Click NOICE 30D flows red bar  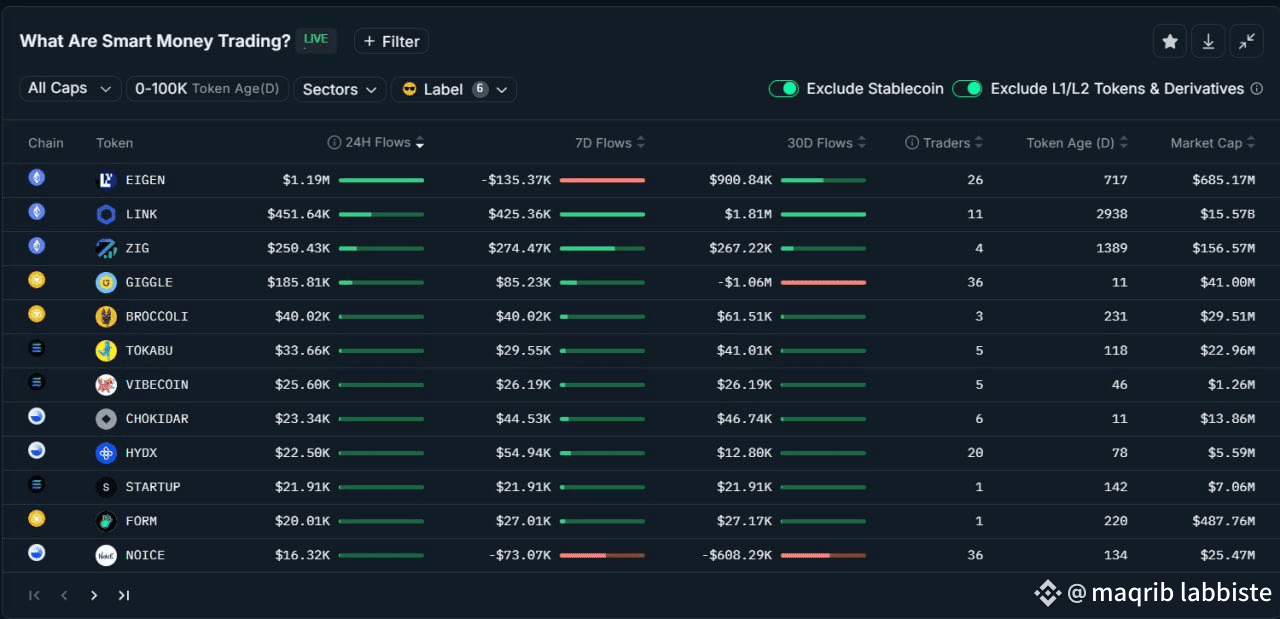[x=822, y=555]
